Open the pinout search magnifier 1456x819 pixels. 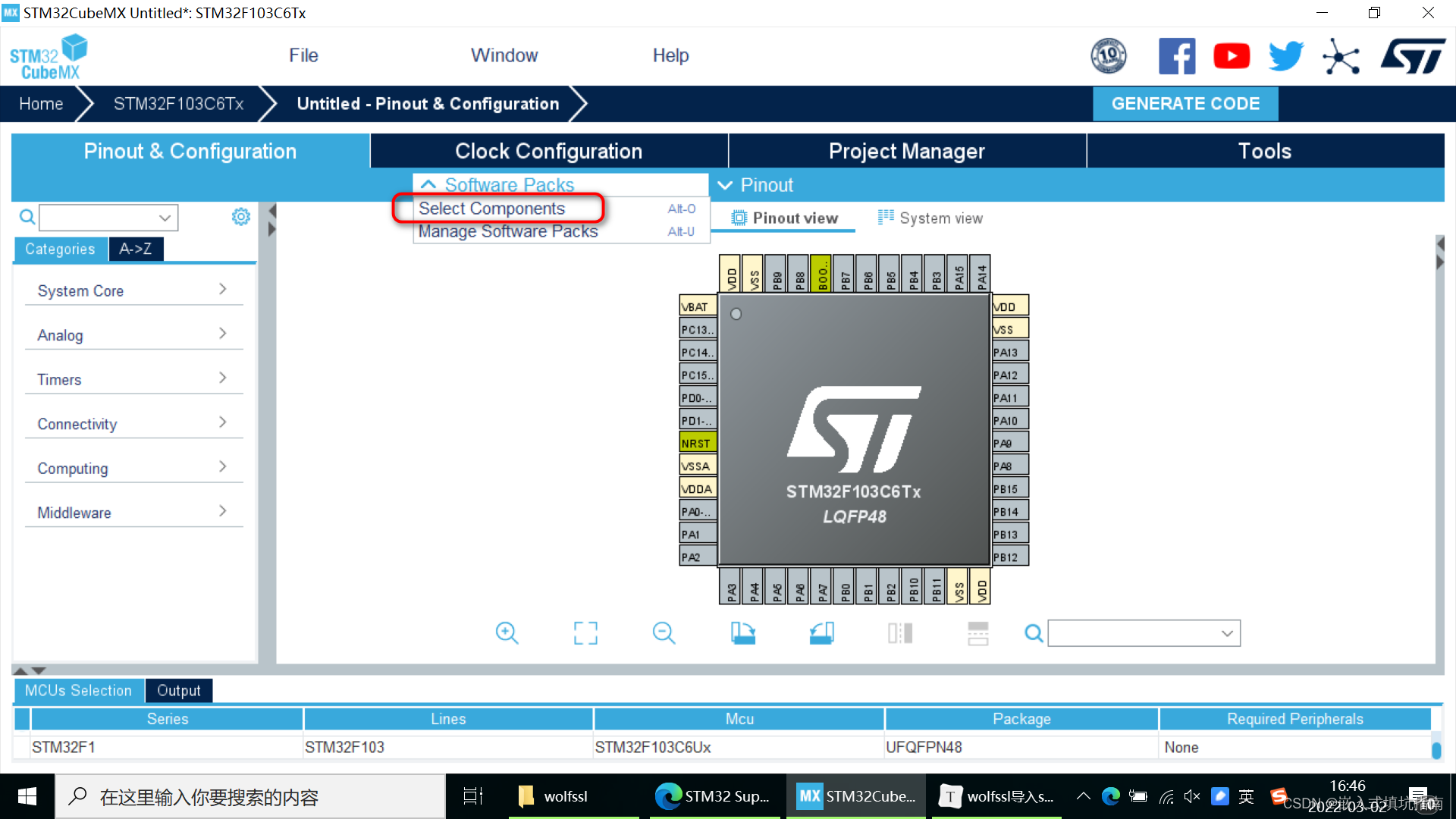tap(1033, 632)
